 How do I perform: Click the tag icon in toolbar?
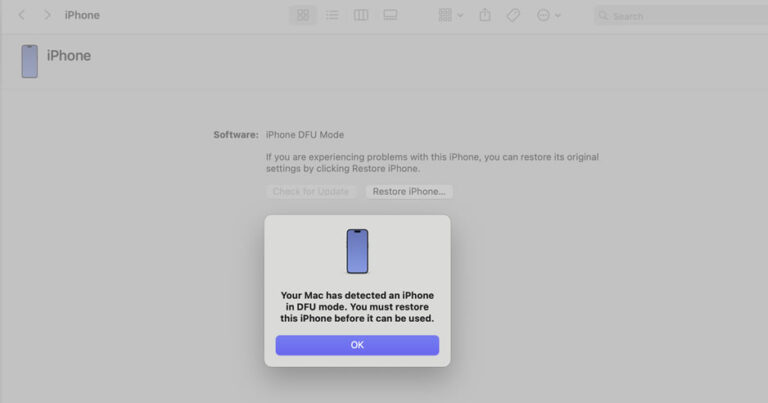click(513, 15)
